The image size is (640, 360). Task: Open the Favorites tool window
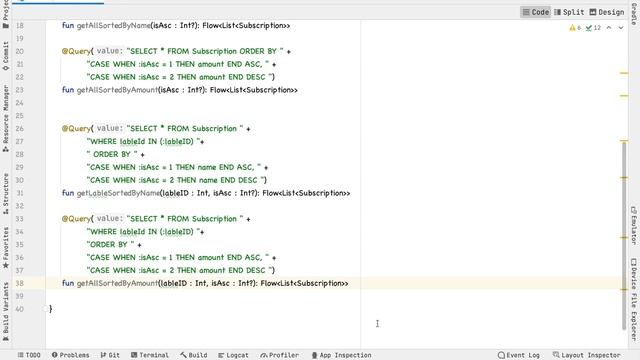(x=5, y=248)
